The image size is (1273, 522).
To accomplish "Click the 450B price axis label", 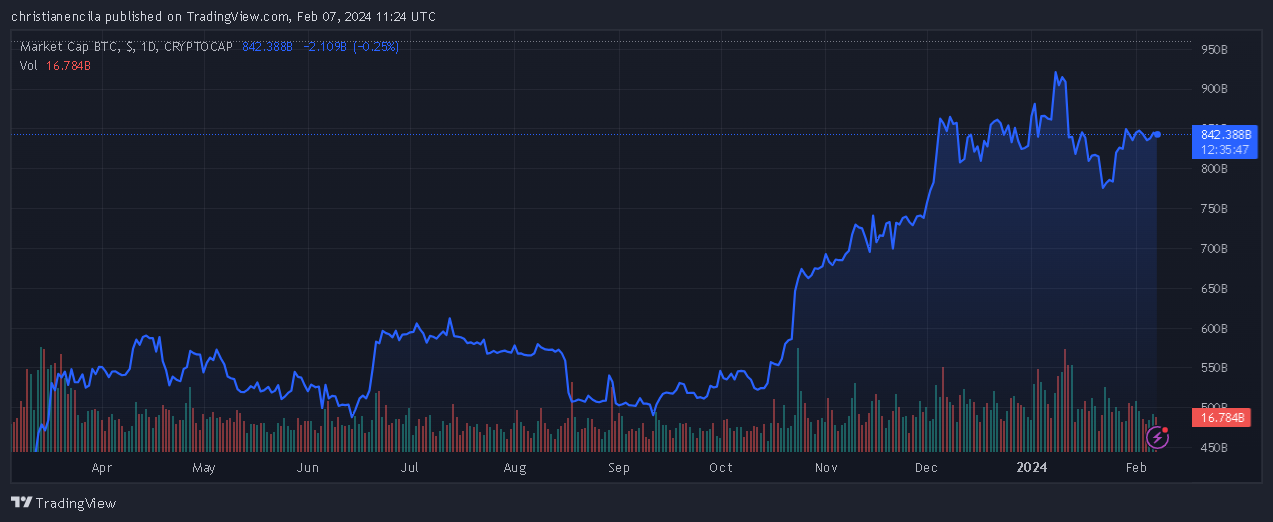I will (1214, 448).
